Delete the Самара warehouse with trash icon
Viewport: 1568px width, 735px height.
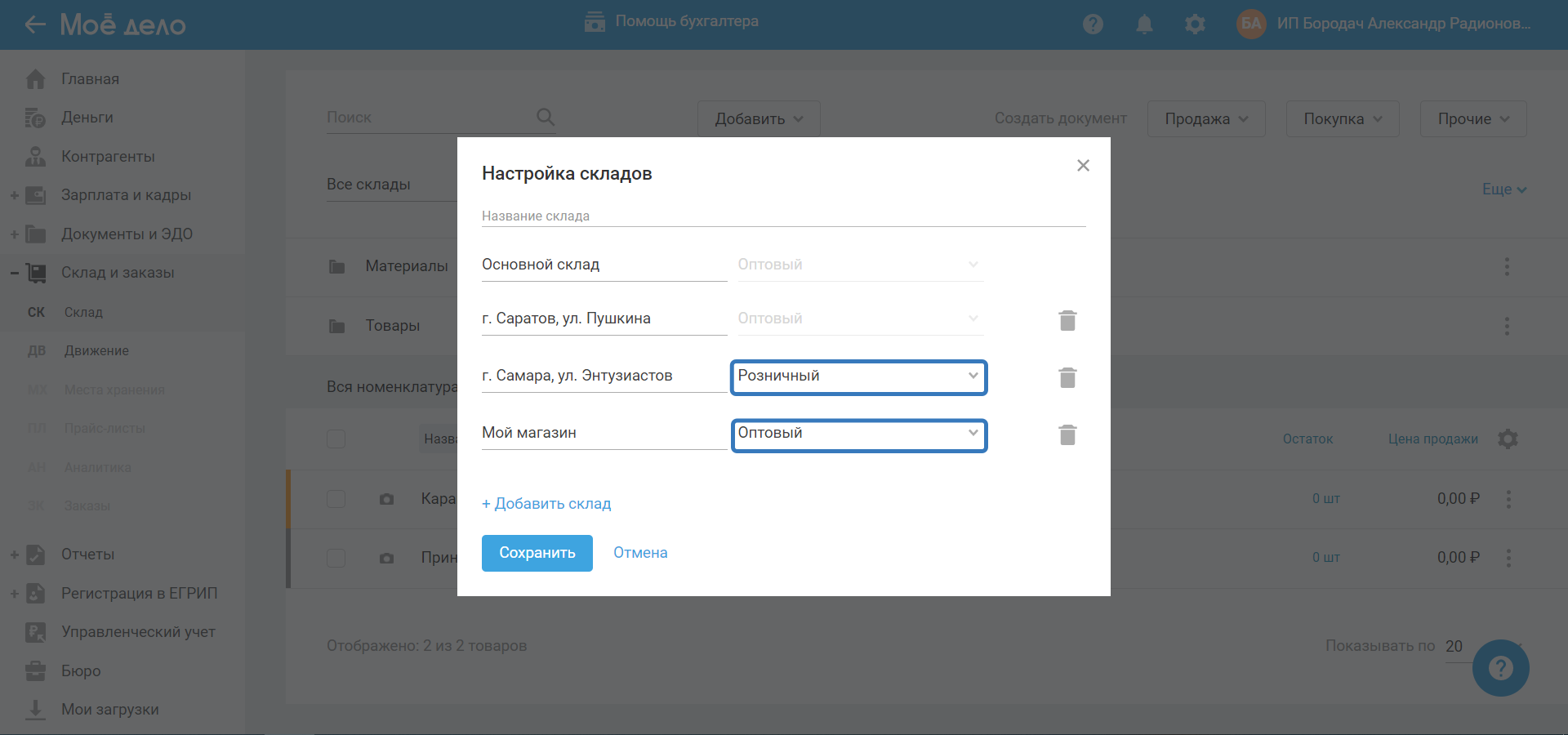click(x=1067, y=377)
